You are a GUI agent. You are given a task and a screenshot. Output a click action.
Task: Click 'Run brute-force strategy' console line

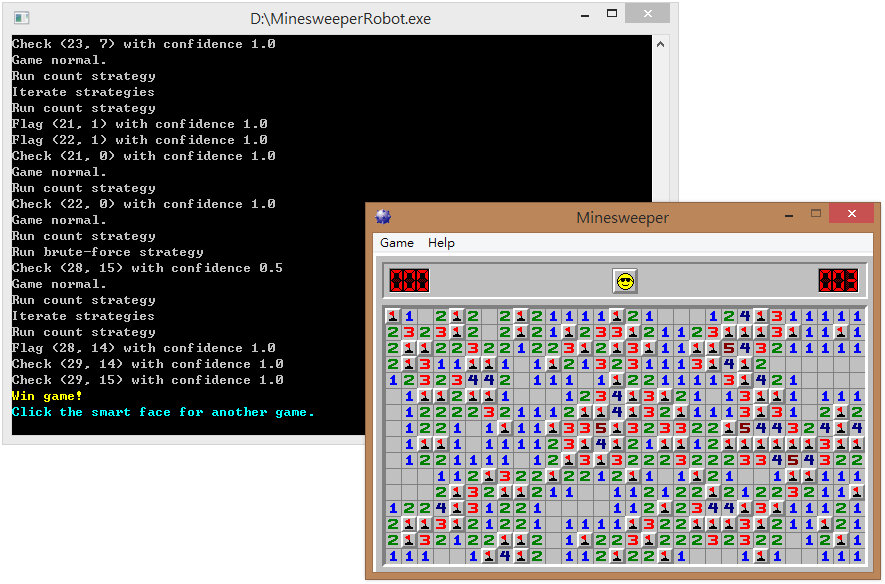pyautogui.click(x=107, y=252)
